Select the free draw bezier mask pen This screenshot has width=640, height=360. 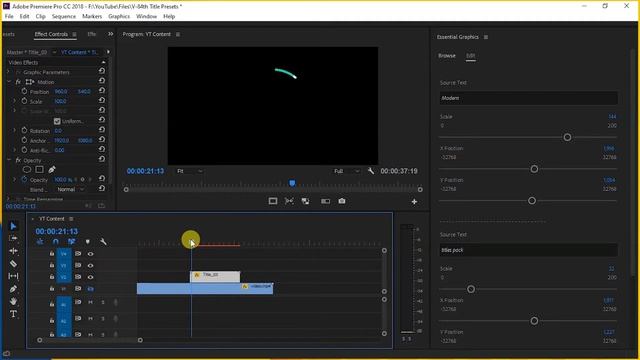coord(52,169)
